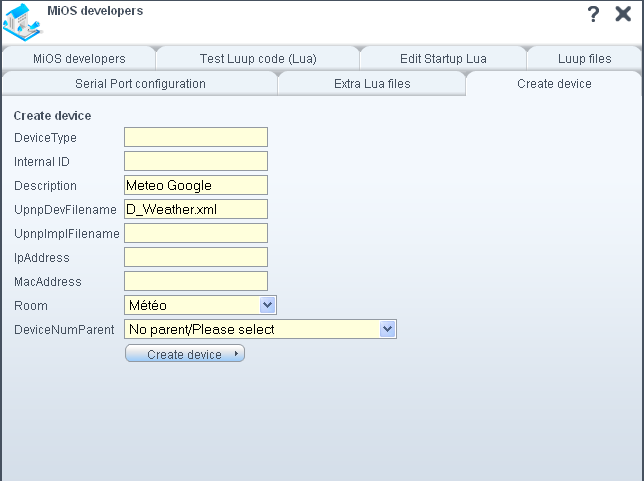Close the MiOS developers dialog
644x481 pixels.
pyautogui.click(x=623, y=14)
